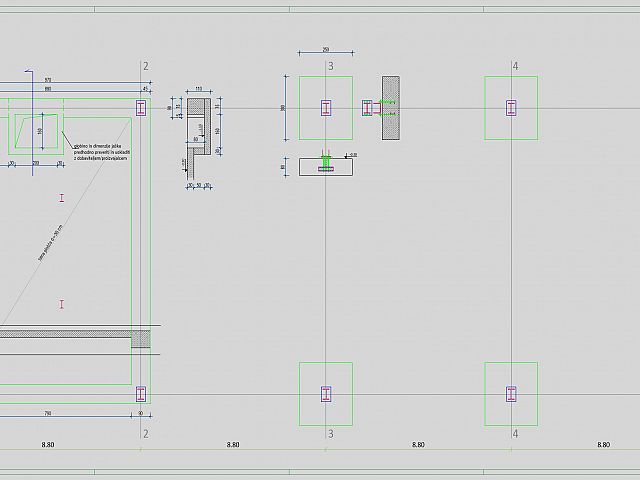Select the I-column in bottom footing on axis 3
The image size is (640, 480).
[326, 394]
